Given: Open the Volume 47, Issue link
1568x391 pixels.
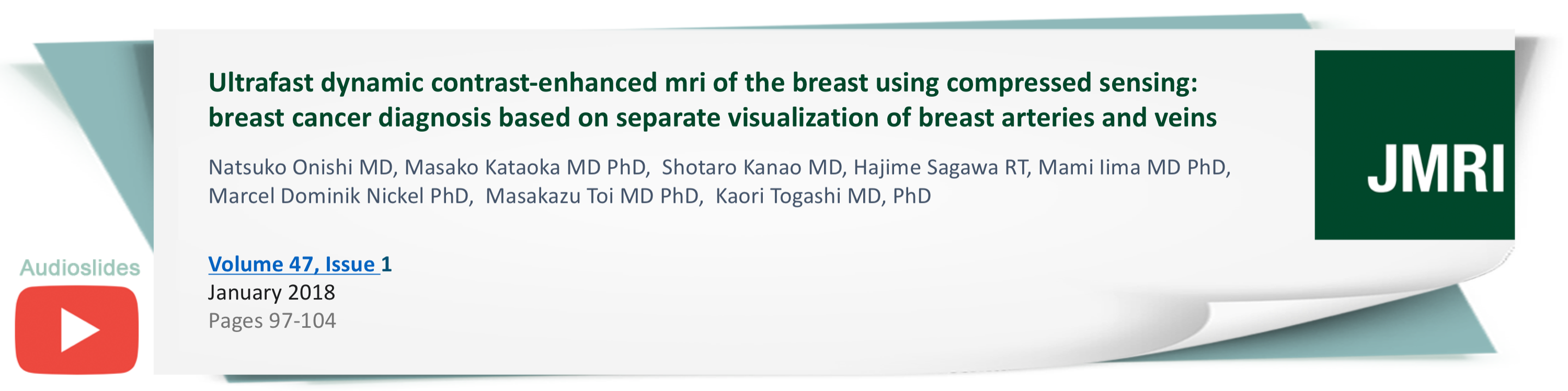Looking at the screenshot, I should pos(292,263).
